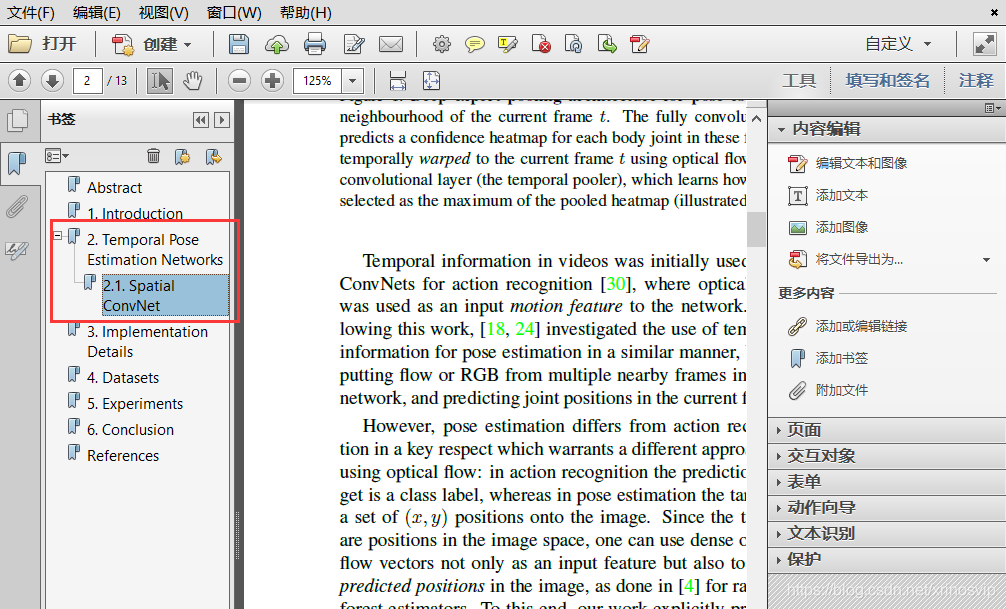
Task: Show the attachments paperclip panel
Action: 17,207
